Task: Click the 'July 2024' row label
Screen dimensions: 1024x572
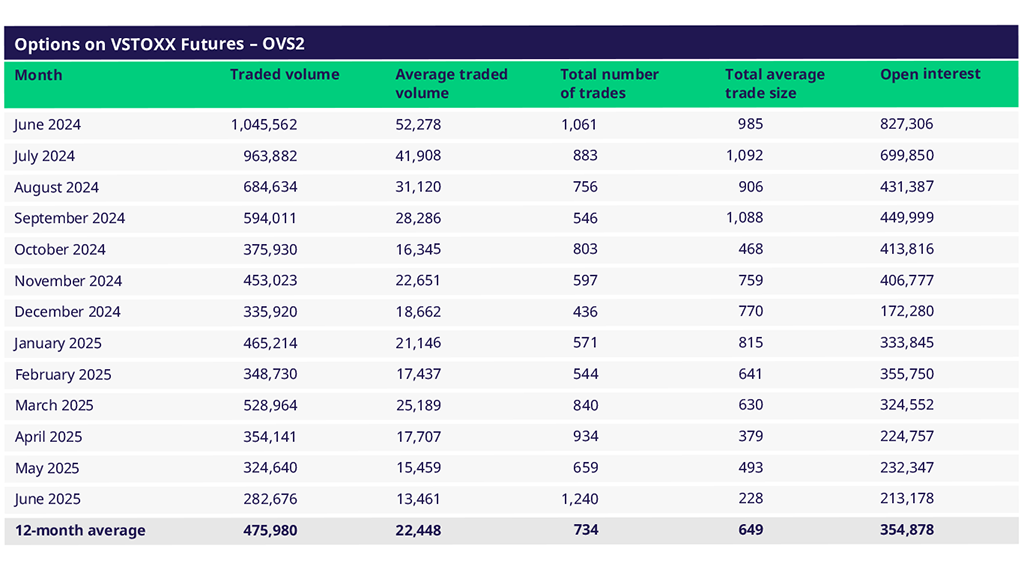Action: pos(44,156)
